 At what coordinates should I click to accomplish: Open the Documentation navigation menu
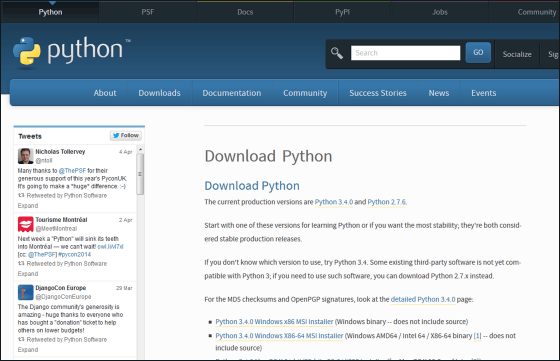(x=232, y=93)
